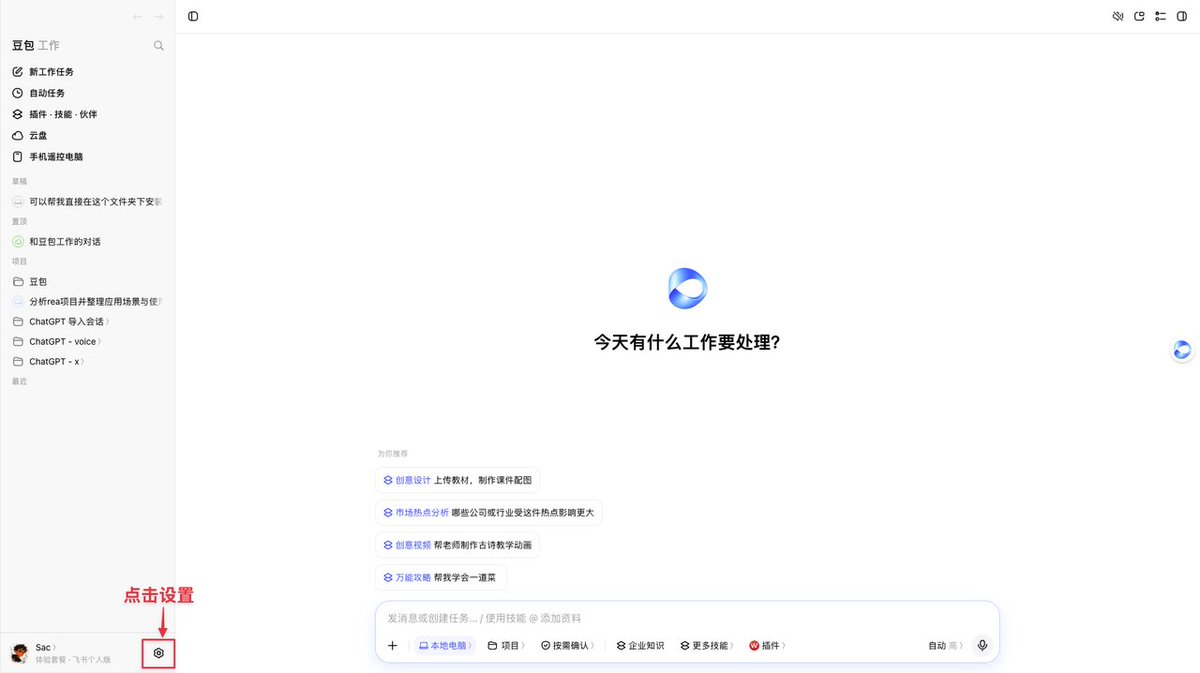
Task: Click the search magnifier in the sidebar
Action: [x=158, y=46]
